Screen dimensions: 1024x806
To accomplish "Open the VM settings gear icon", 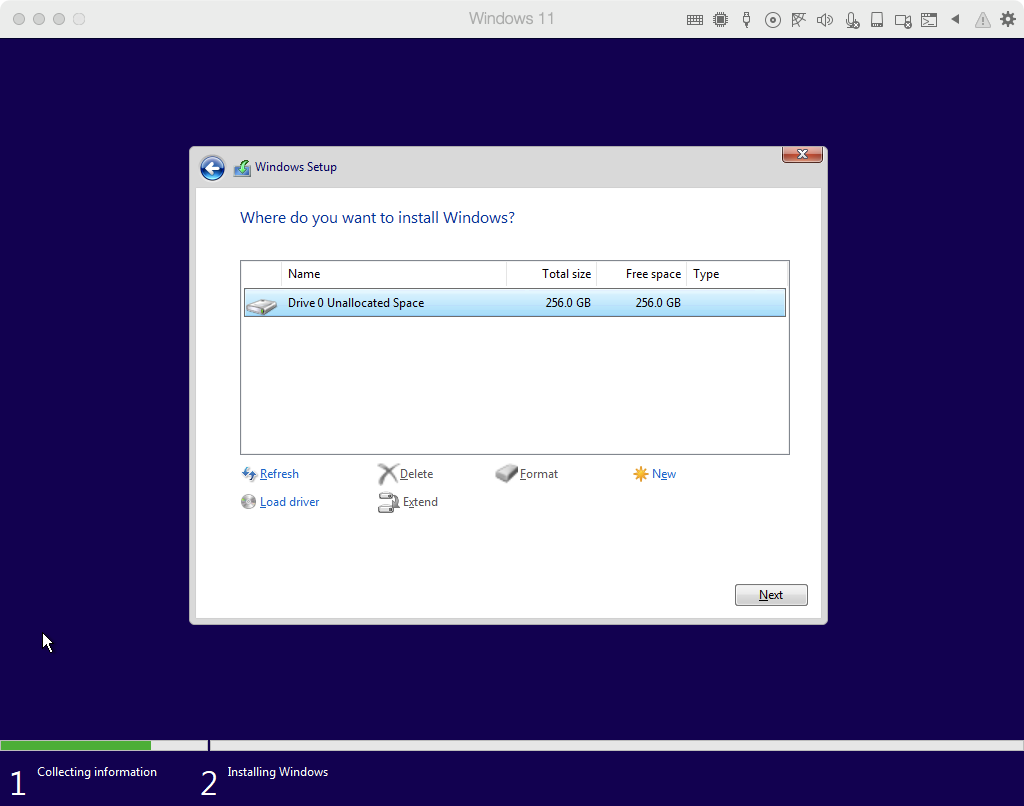I will coord(1008,19).
